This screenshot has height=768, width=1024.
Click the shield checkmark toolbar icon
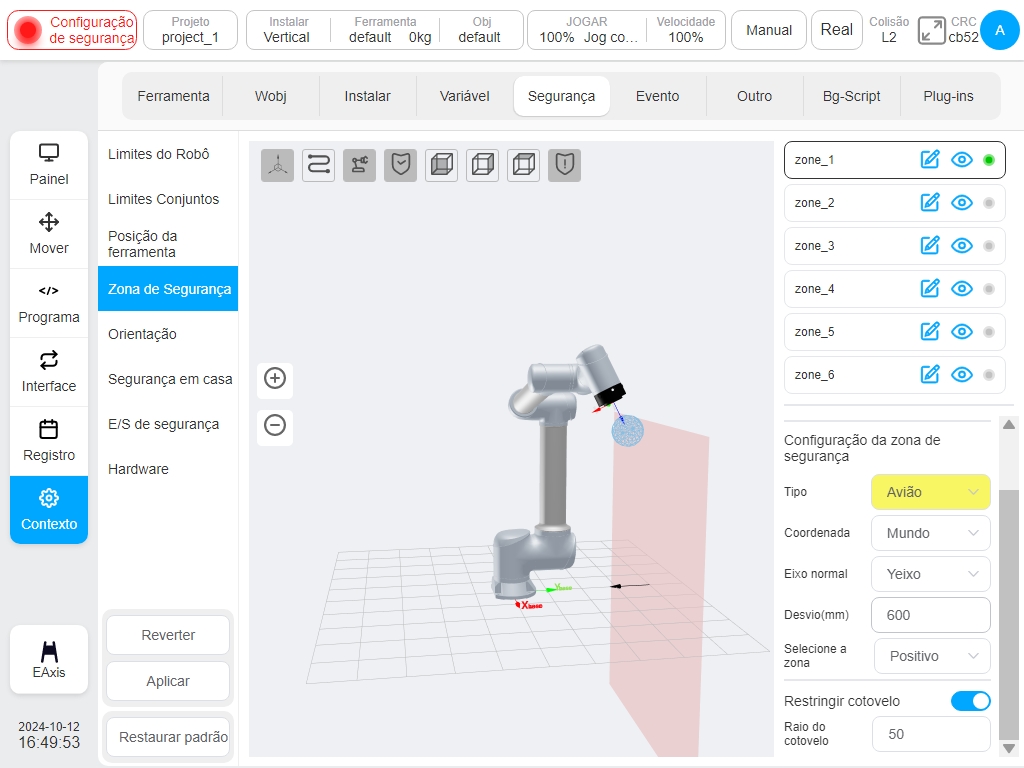[400, 165]
